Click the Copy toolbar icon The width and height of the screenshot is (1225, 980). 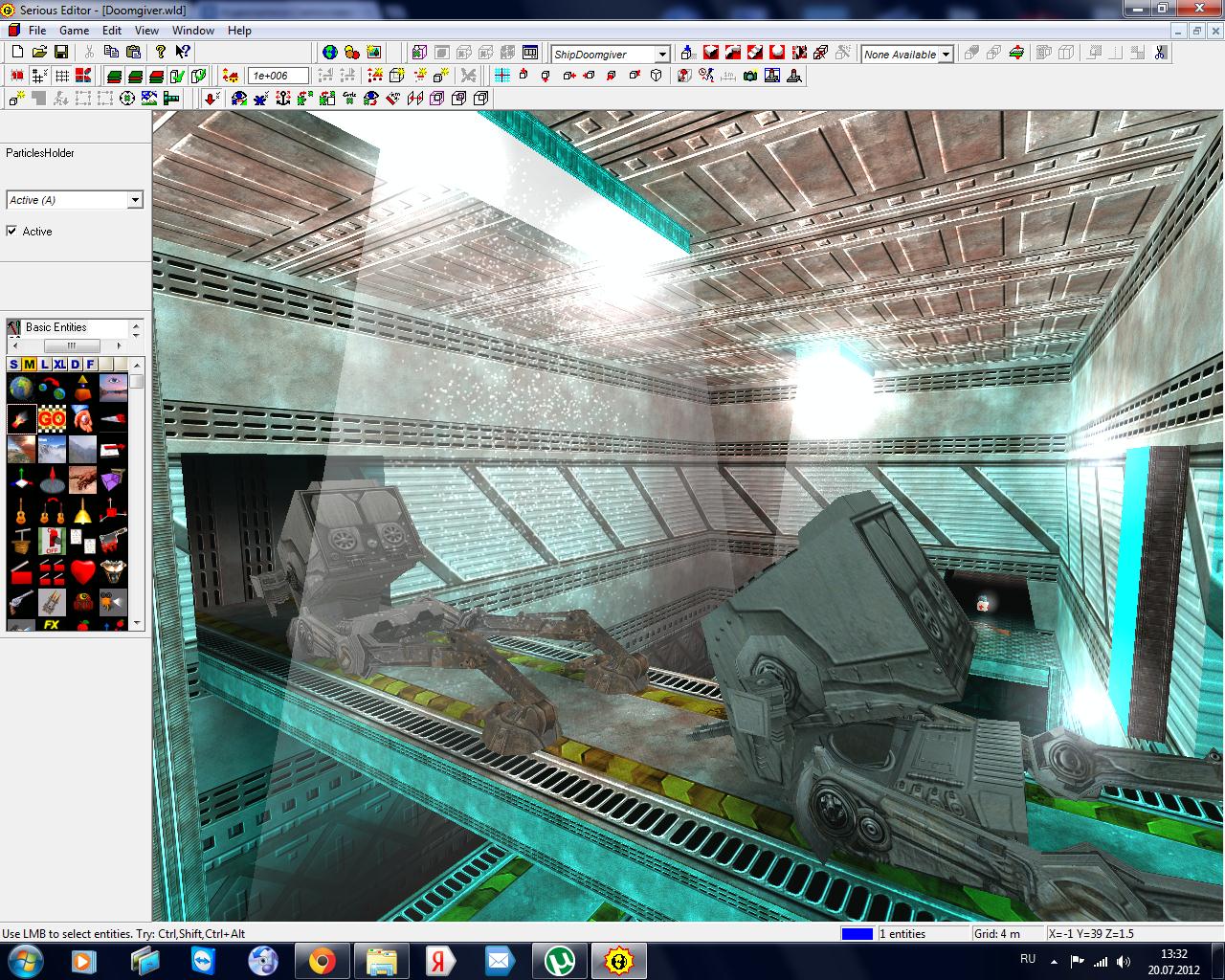112,52
